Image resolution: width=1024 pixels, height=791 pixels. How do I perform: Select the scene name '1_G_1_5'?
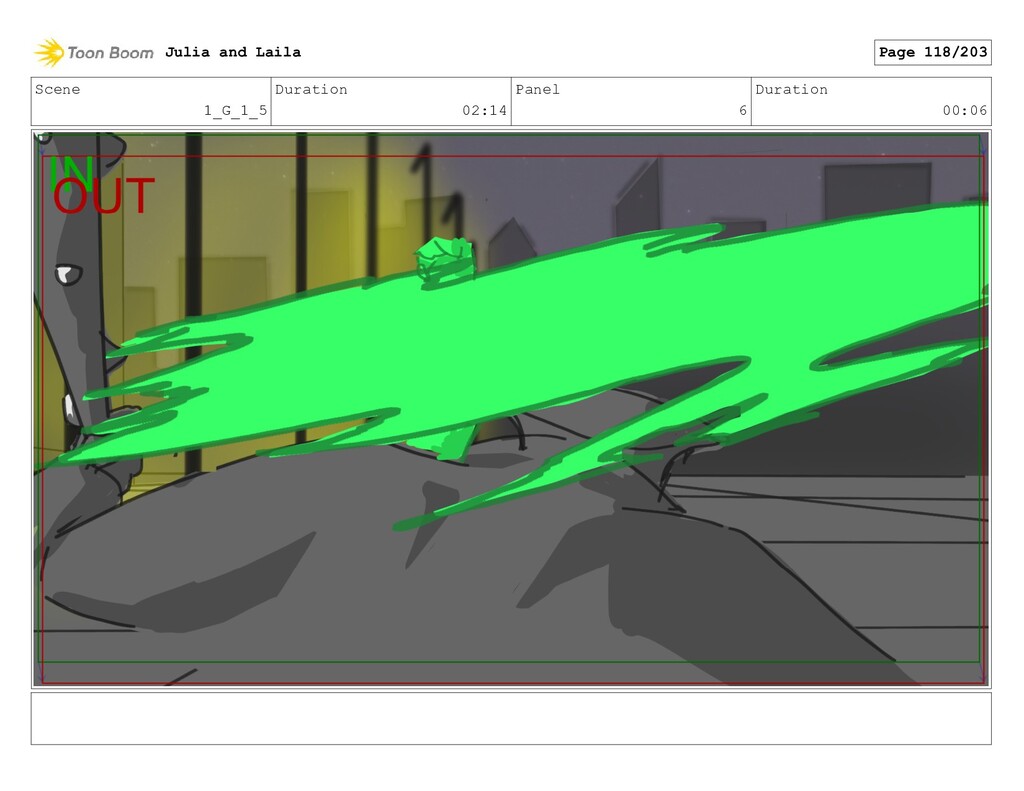[235, 110]
